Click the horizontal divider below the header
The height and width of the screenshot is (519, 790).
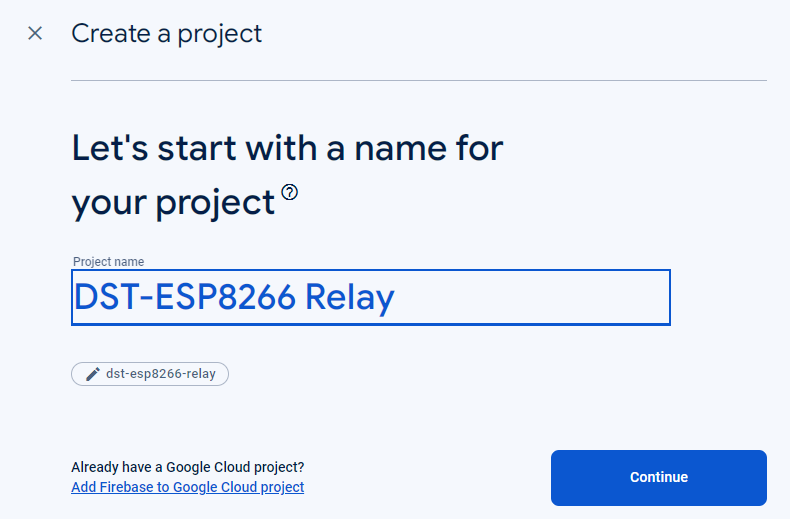(418, 80)
